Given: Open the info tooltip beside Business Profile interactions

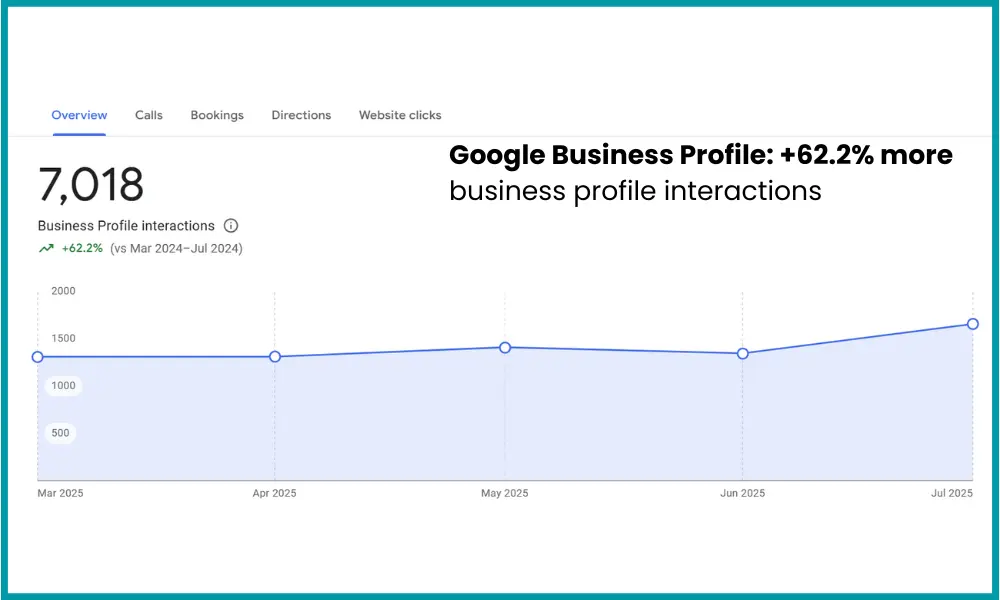Looking at the screenshot, I should click(x=231, y=226).
